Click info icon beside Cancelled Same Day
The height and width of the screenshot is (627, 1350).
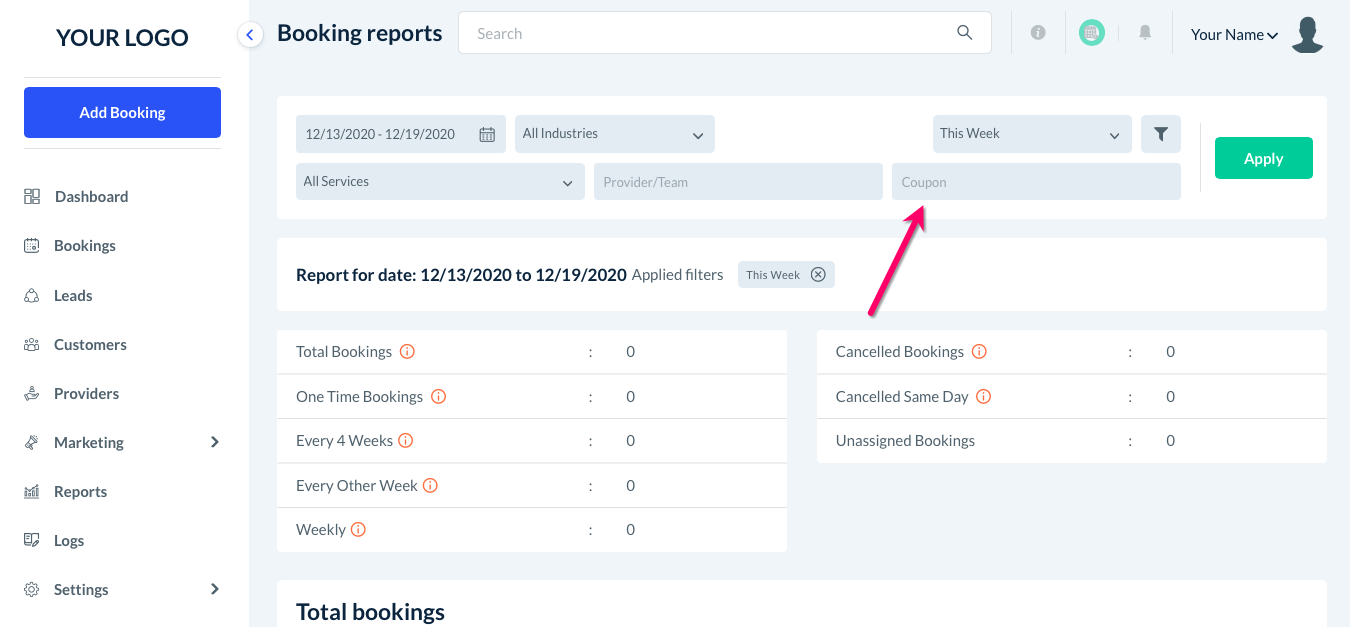[x=983, y=397]
